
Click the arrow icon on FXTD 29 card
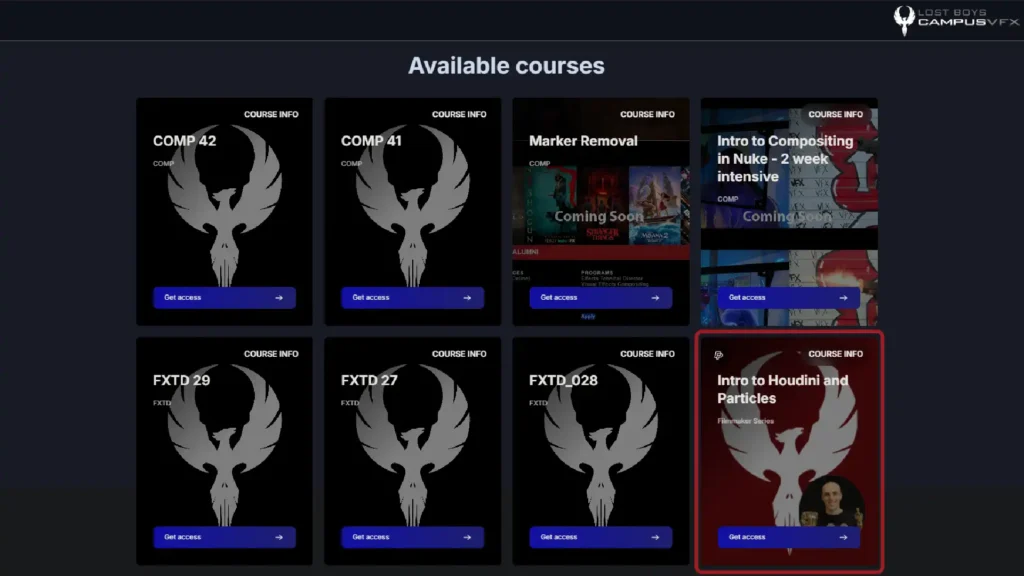[x=279, y=537]
